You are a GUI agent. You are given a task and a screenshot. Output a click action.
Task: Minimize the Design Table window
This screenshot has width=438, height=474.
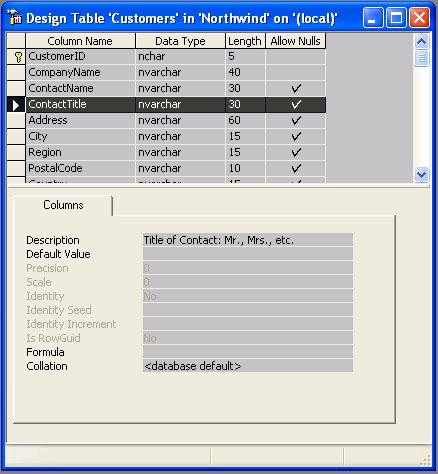[x=373, y=18]
